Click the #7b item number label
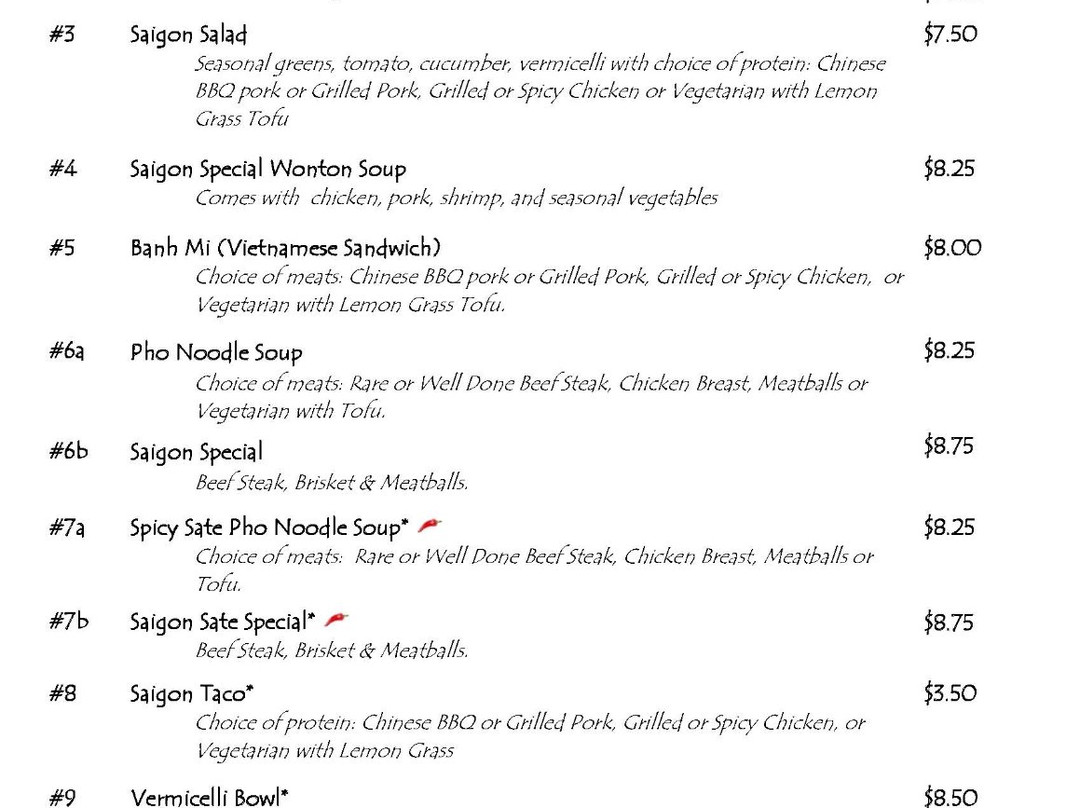Screen dimensions: 1080x808 click(68, 621)
